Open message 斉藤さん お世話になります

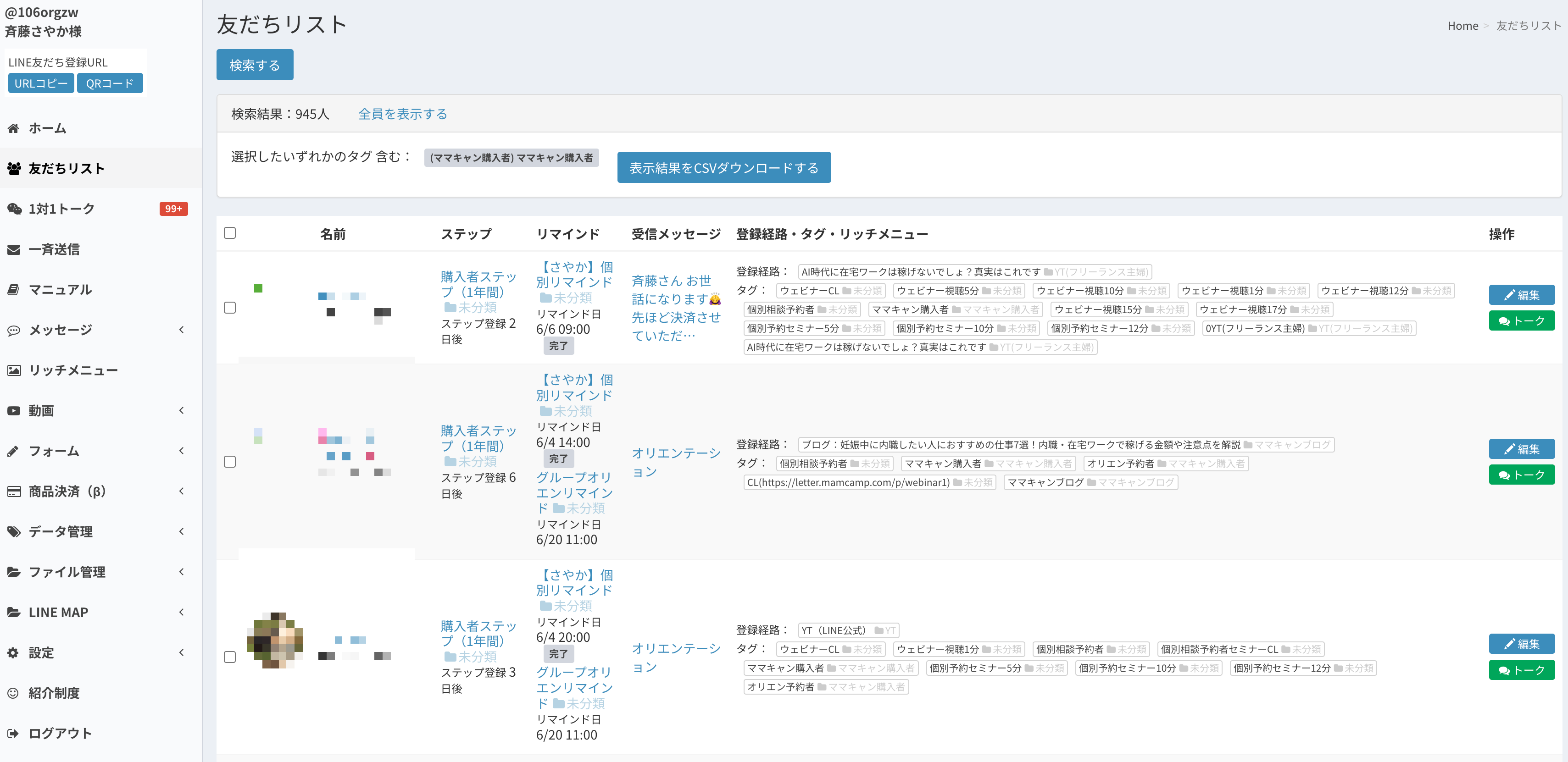tap(676, 308)
